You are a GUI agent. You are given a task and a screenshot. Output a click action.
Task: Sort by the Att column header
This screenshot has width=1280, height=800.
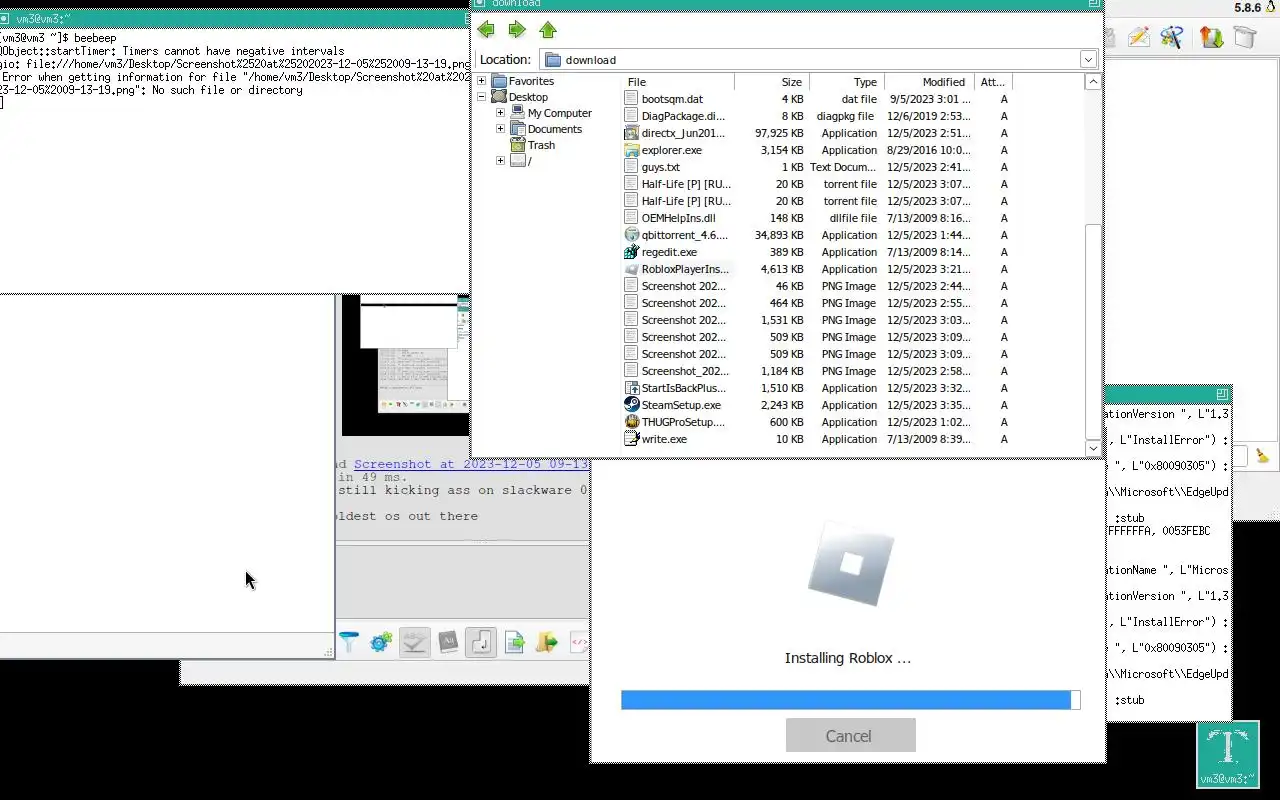[993, 82]
